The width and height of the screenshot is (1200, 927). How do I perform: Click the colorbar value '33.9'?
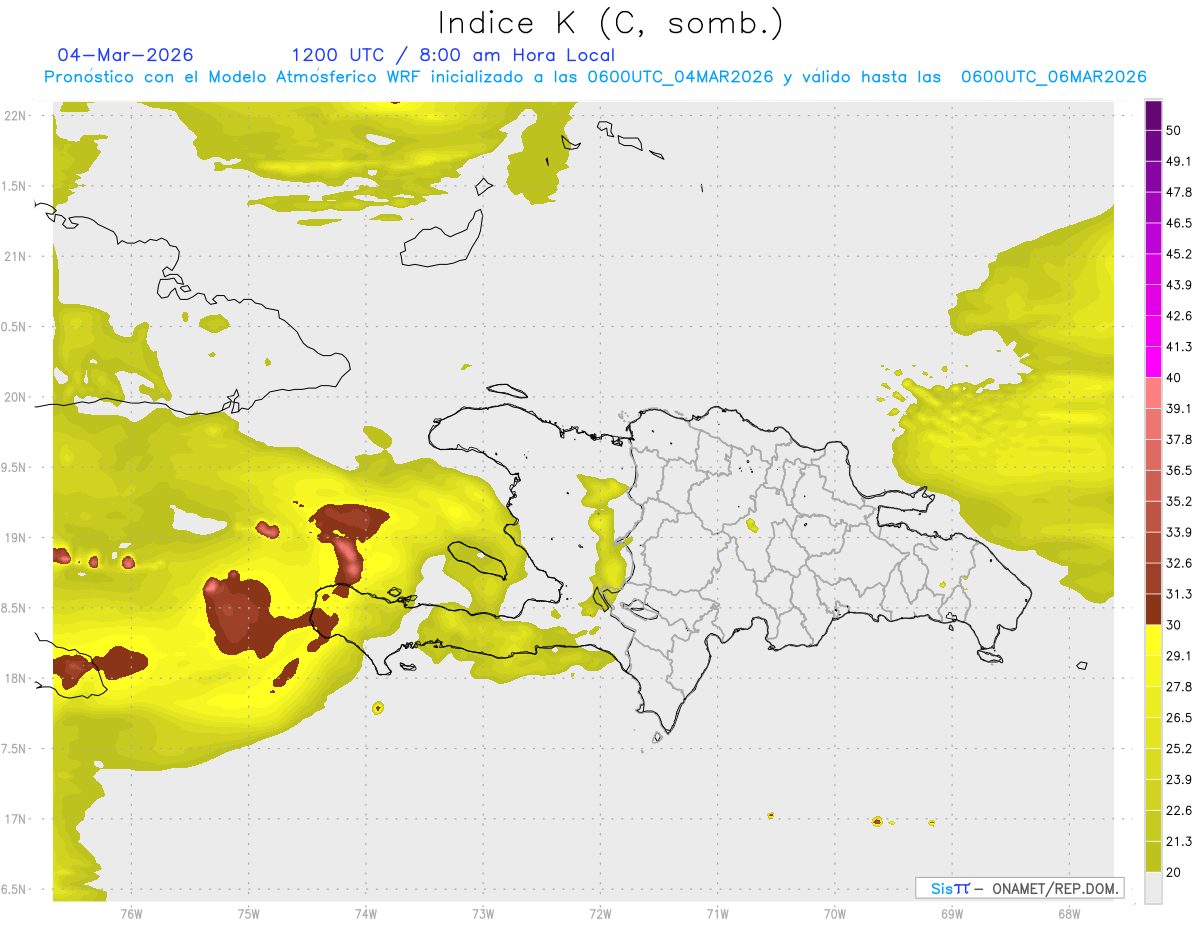[1178, 532]
